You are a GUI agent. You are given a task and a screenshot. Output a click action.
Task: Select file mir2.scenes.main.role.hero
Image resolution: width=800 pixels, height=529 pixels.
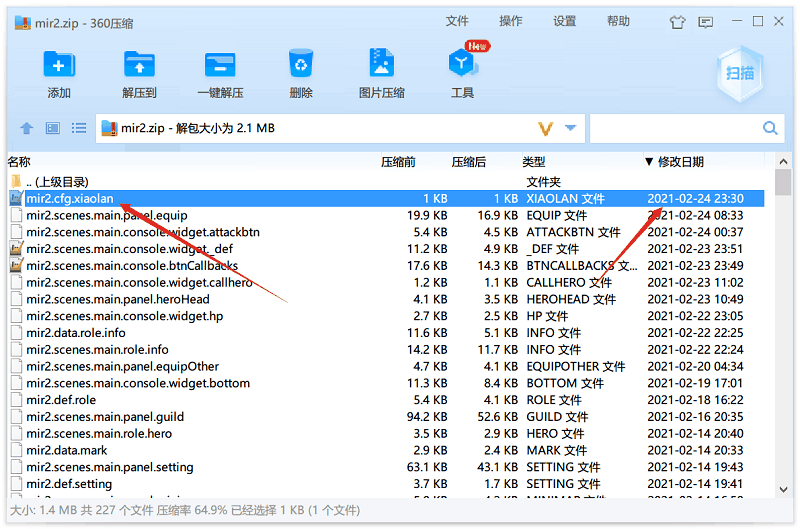(386, 434)
